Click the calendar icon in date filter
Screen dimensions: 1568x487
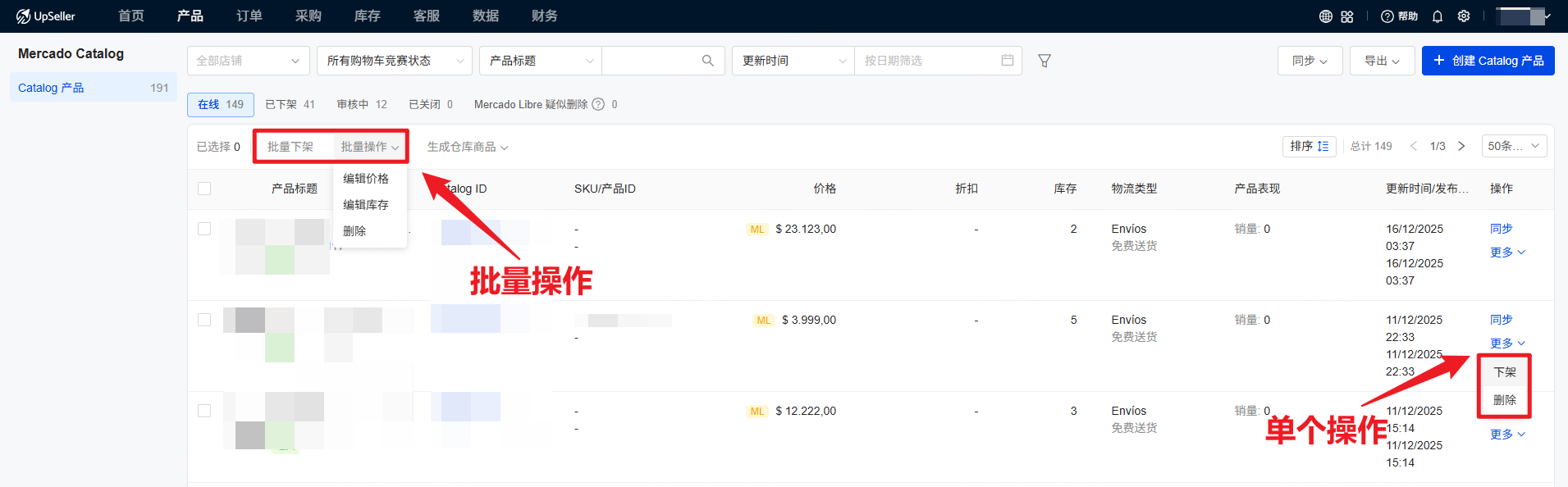click(1008, 61)
